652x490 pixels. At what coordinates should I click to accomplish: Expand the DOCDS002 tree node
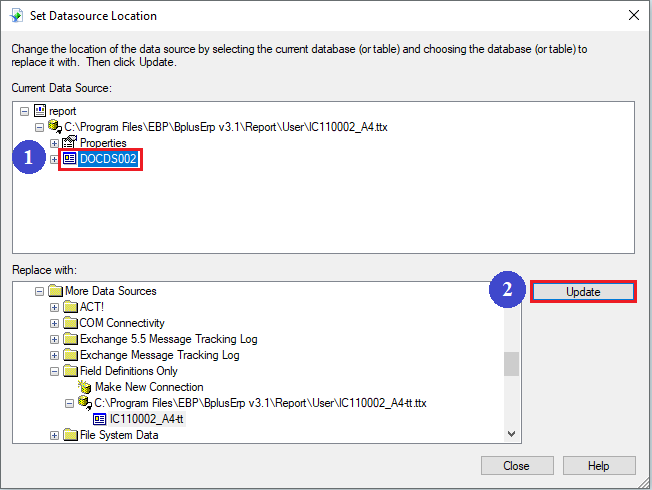coord(55,159)
